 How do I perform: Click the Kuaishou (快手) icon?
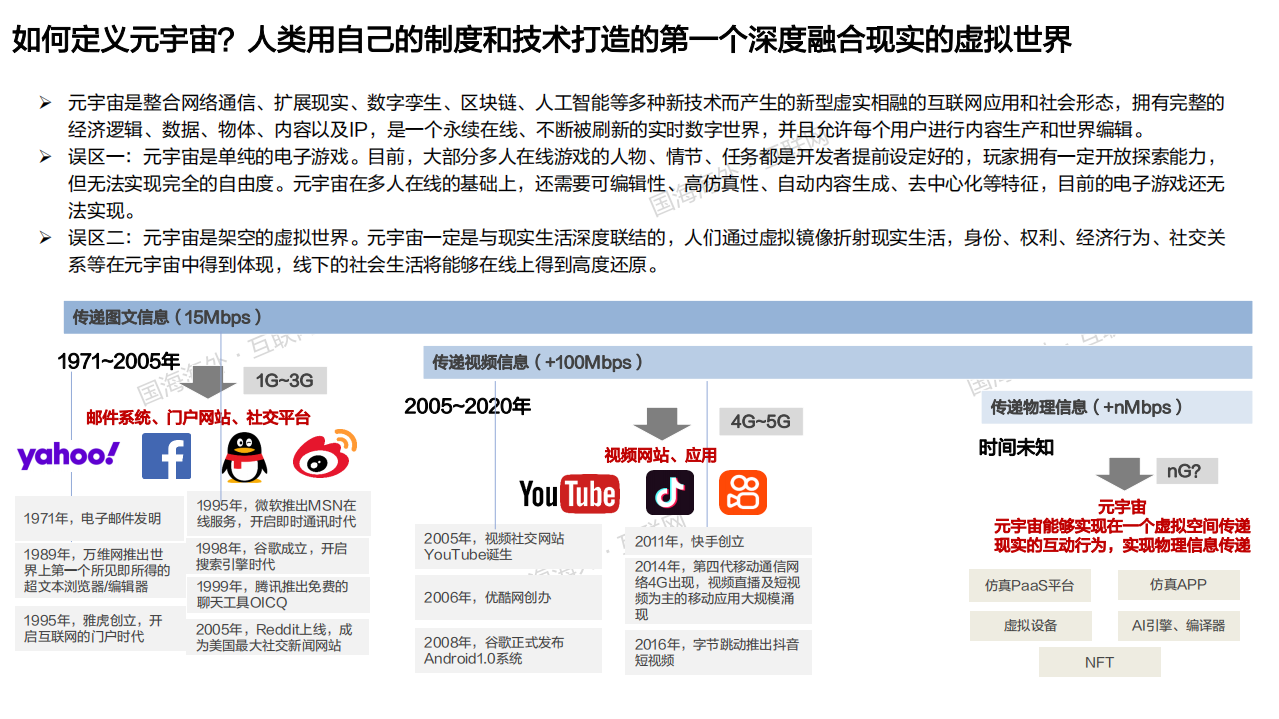[742, 493]
